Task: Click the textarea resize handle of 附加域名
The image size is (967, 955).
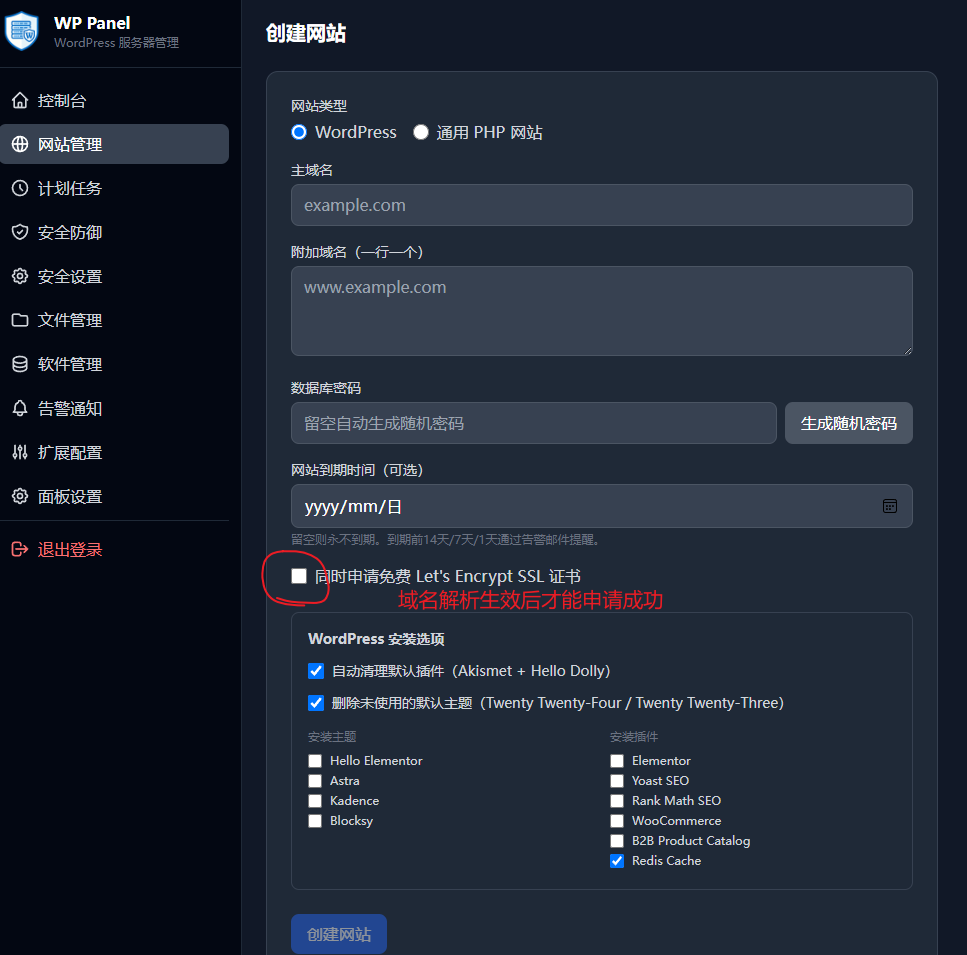Action: point(908,351)
